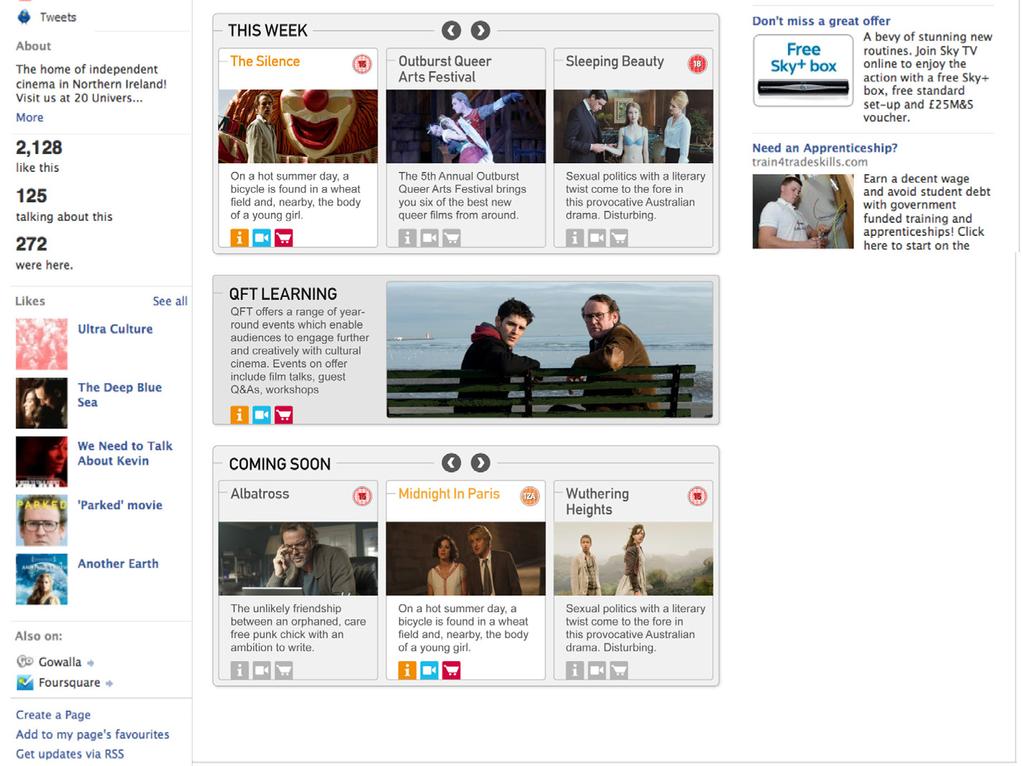Viewport: 1023px width, 766px height.
Task: Open We Need to Talk About Kevin link
Action: pyautogui.click(x=125, y=453)
